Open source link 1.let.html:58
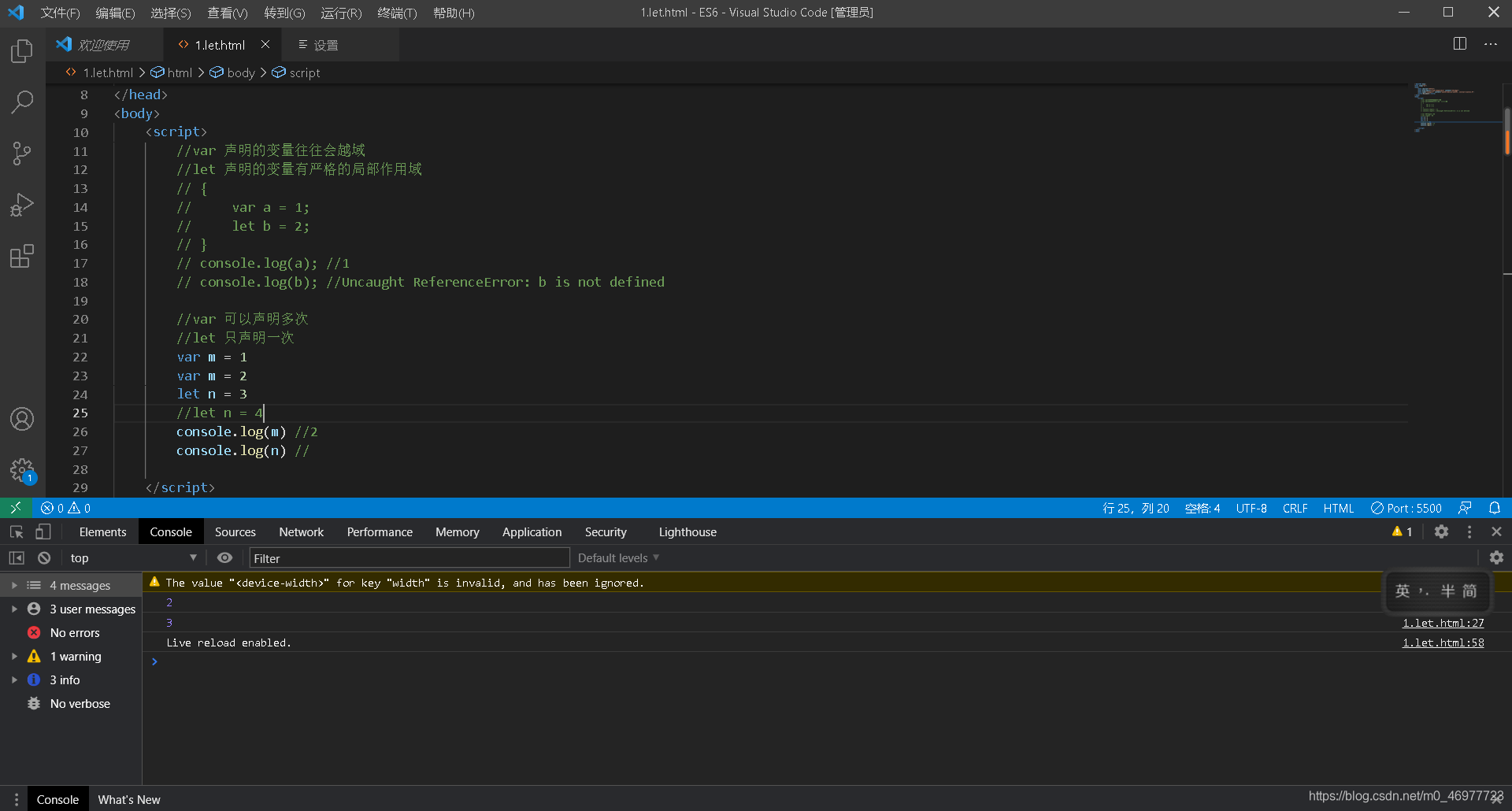1512x811 pixels. click(1443, 643)
